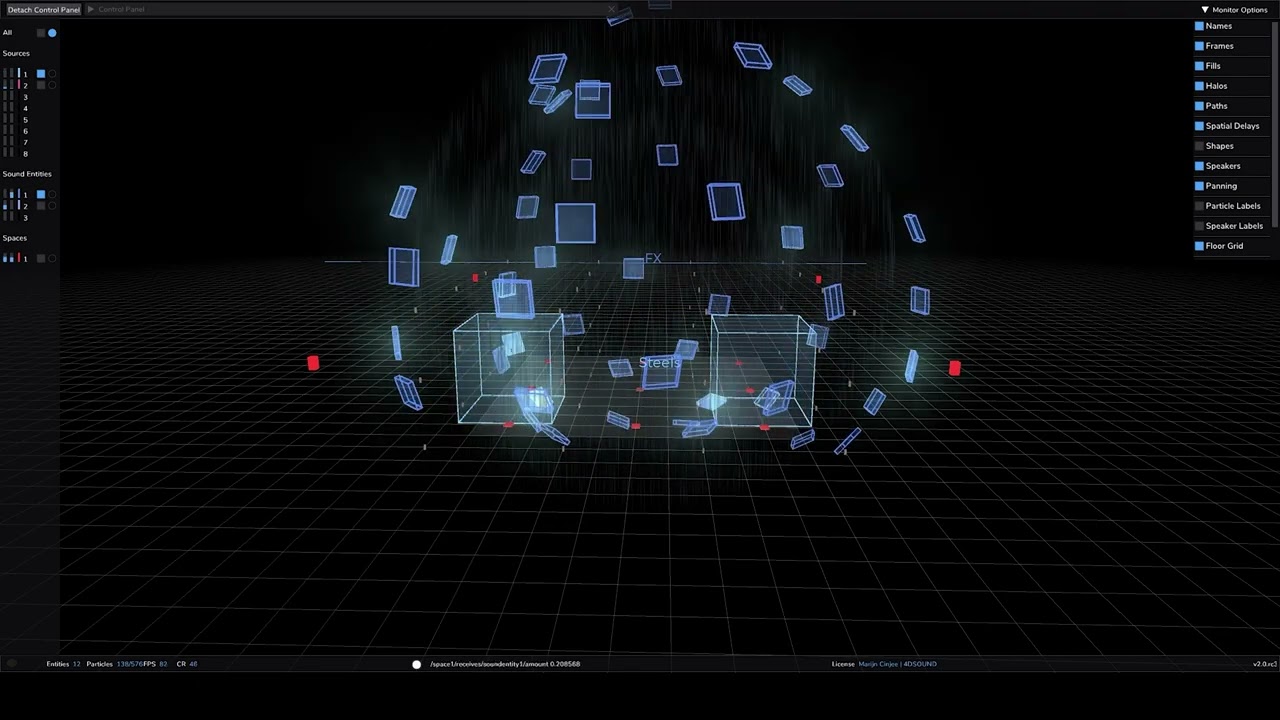Click the Entities count in status bar
The image size is (1280, 720).
[x=63, y=664]
